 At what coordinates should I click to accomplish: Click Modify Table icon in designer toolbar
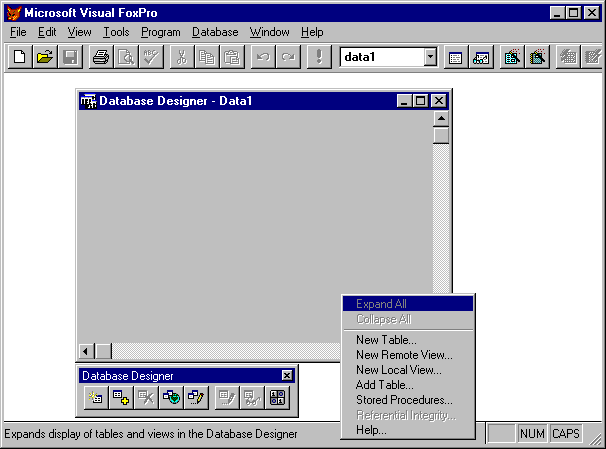(x=227, y=397)
